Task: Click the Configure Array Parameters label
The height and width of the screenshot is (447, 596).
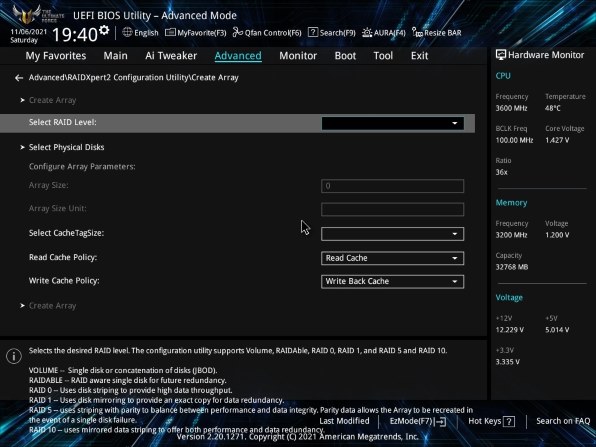Action: coord(82,166)
